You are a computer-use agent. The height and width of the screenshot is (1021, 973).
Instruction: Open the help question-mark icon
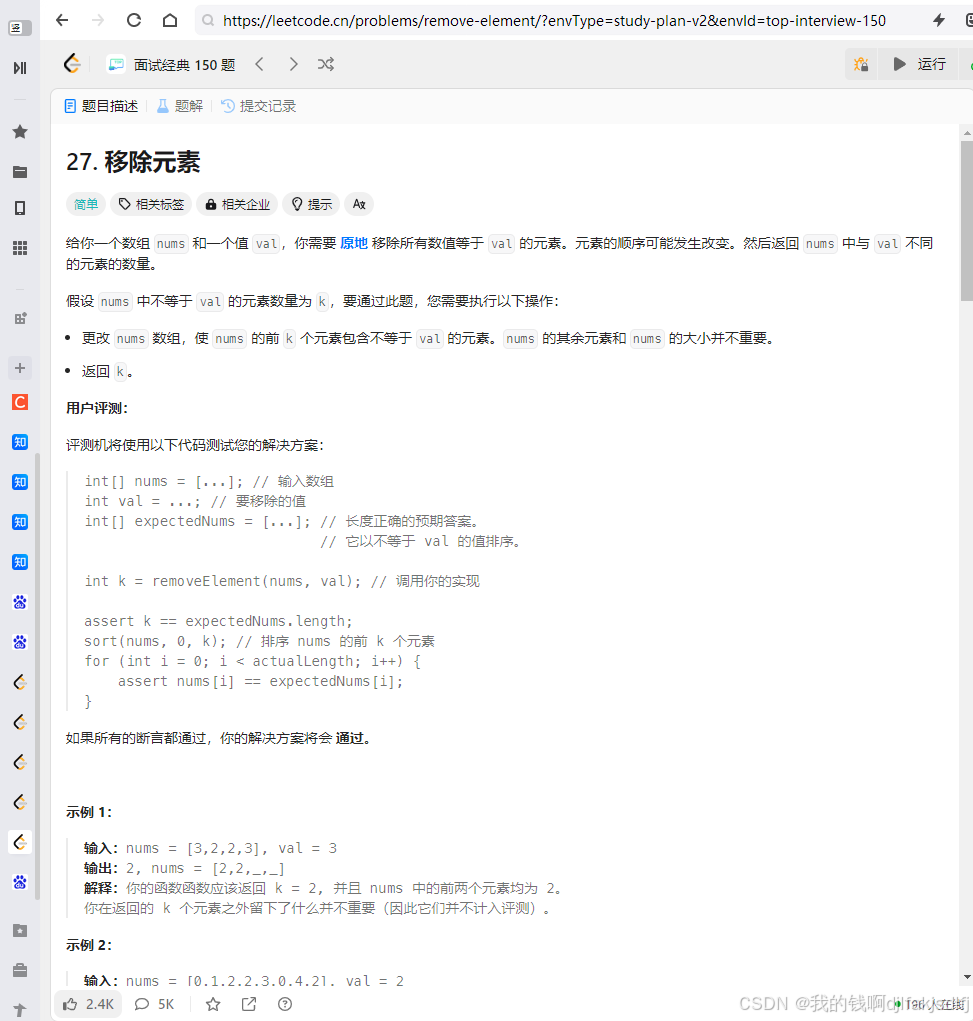[285, 1004]
